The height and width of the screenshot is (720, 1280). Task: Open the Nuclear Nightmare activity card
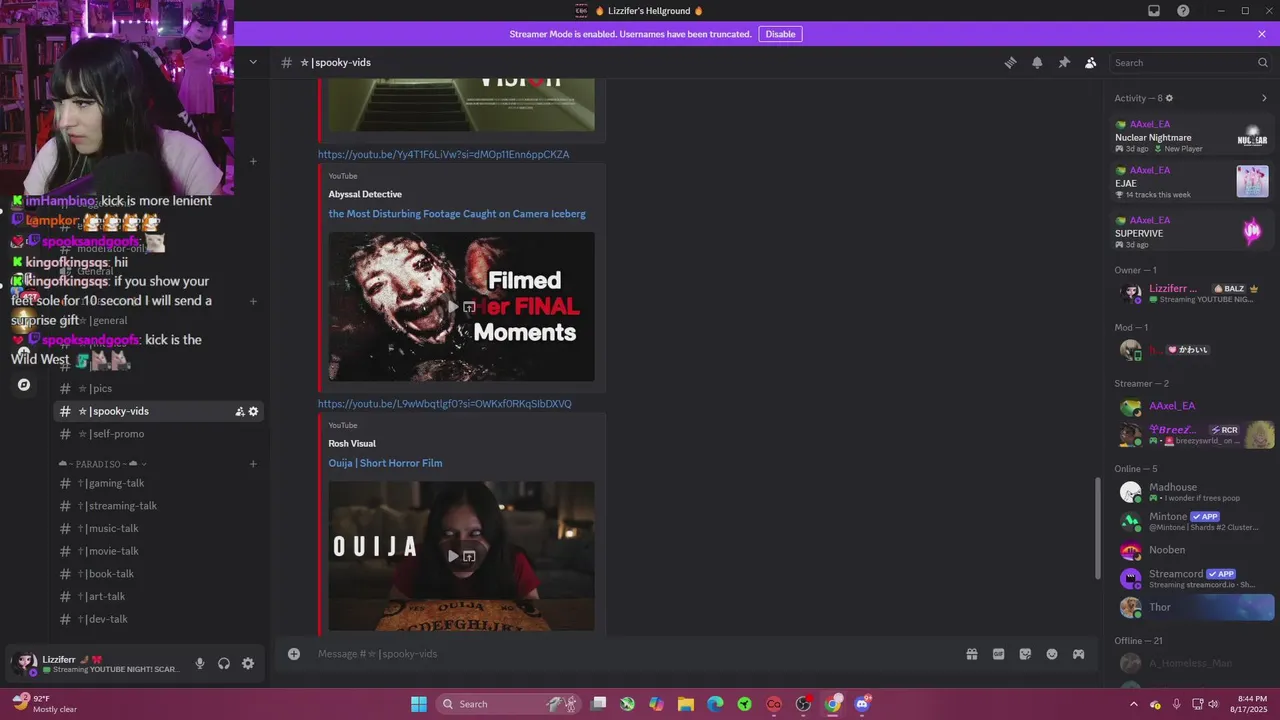tap(1191, 137)
